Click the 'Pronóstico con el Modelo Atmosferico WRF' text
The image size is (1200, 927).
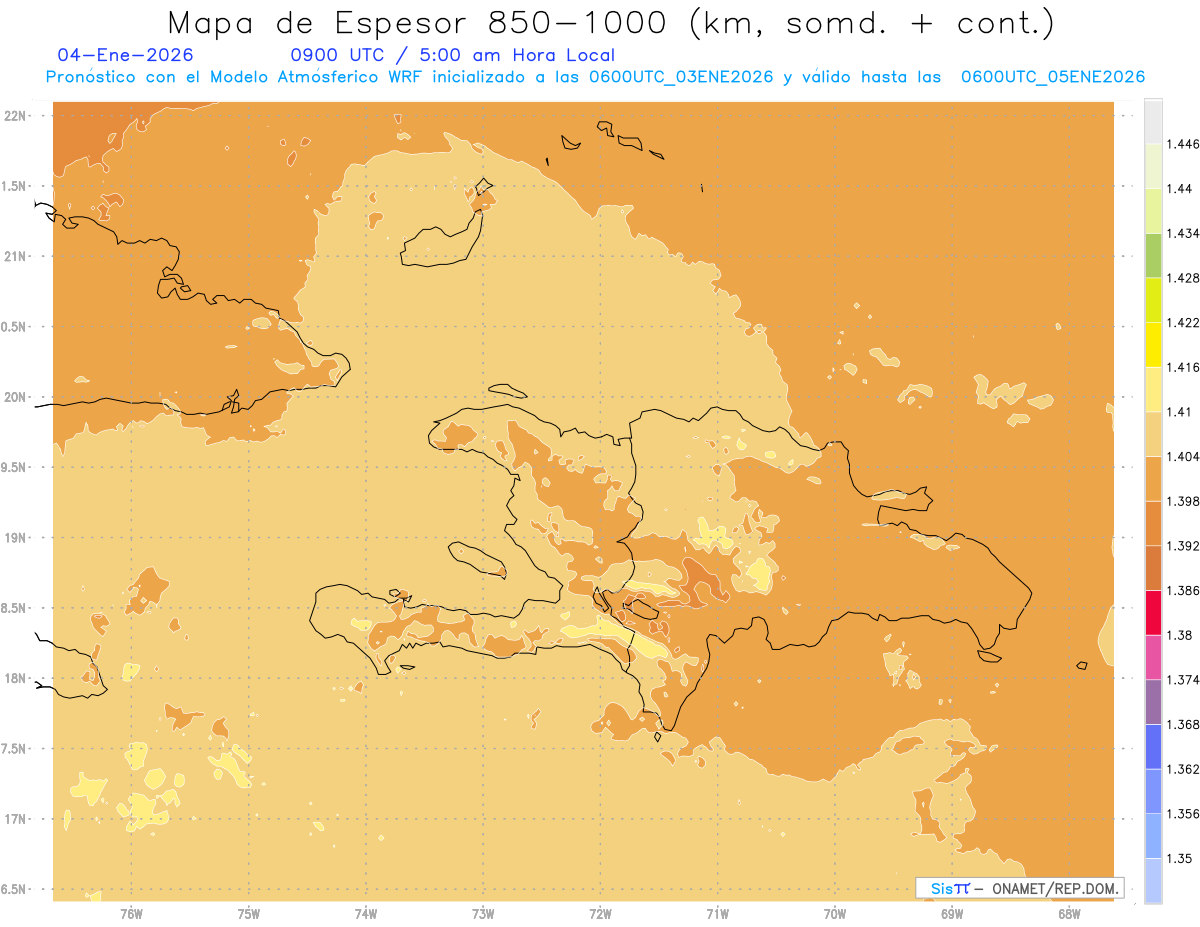click(235, 77)
